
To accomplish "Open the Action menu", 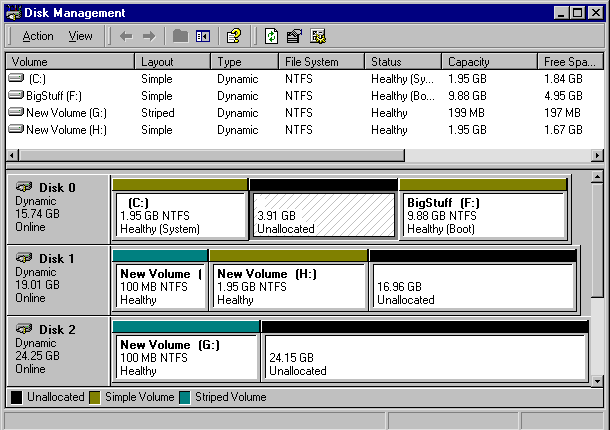I will (38, 36).
